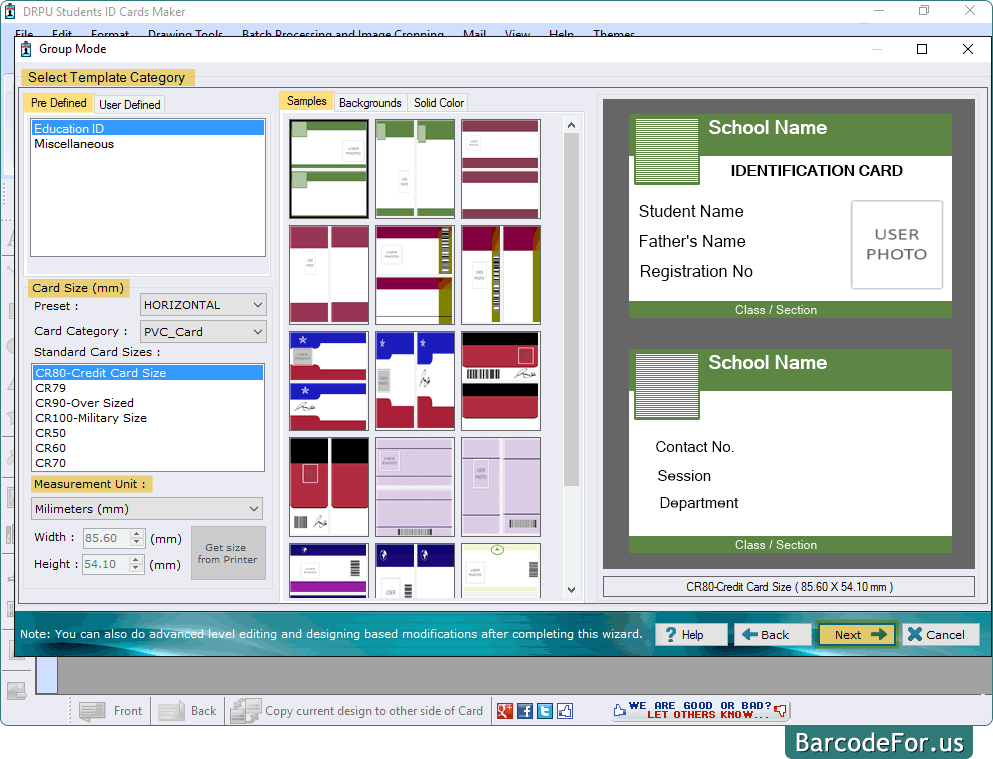Open the Drawing Tools menu

[x=185, y=33]
